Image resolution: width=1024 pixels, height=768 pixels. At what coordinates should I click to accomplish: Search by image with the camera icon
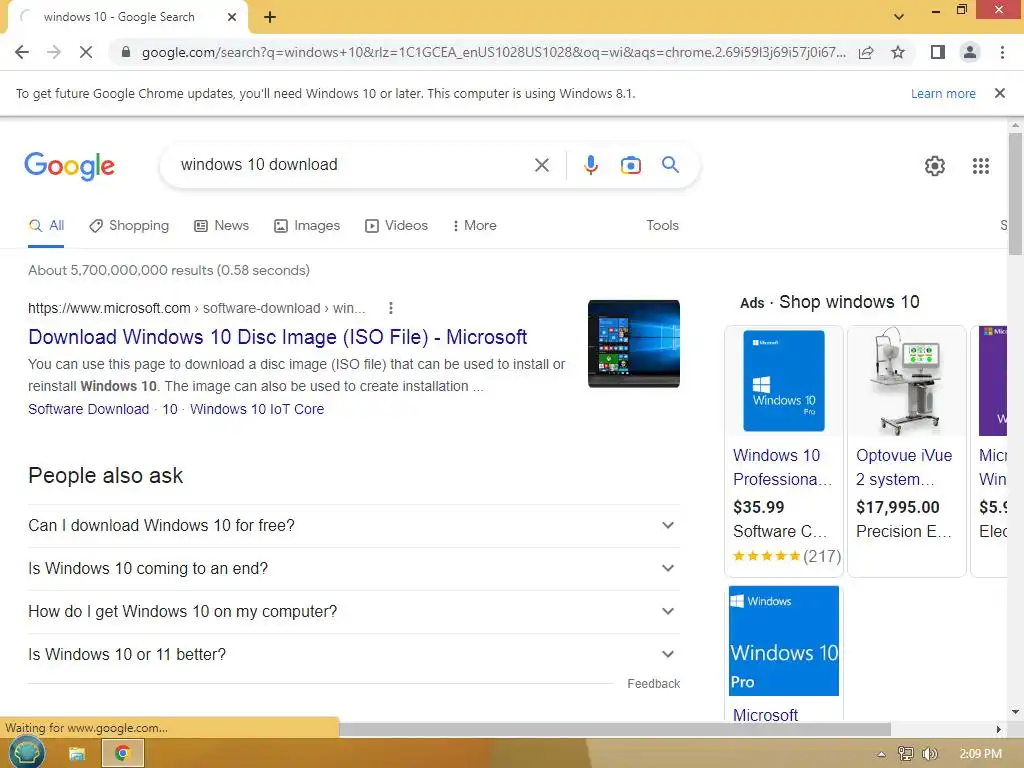[x=631, y=165]
